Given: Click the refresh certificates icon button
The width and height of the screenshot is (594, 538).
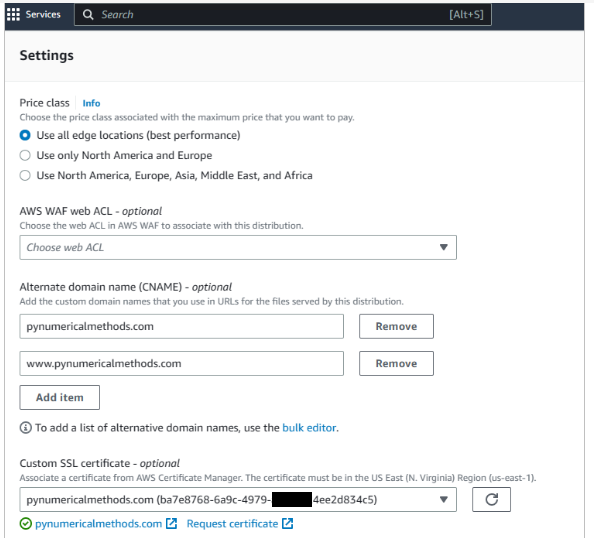Looking at the screenshot, I should click(x=491, y=499).
